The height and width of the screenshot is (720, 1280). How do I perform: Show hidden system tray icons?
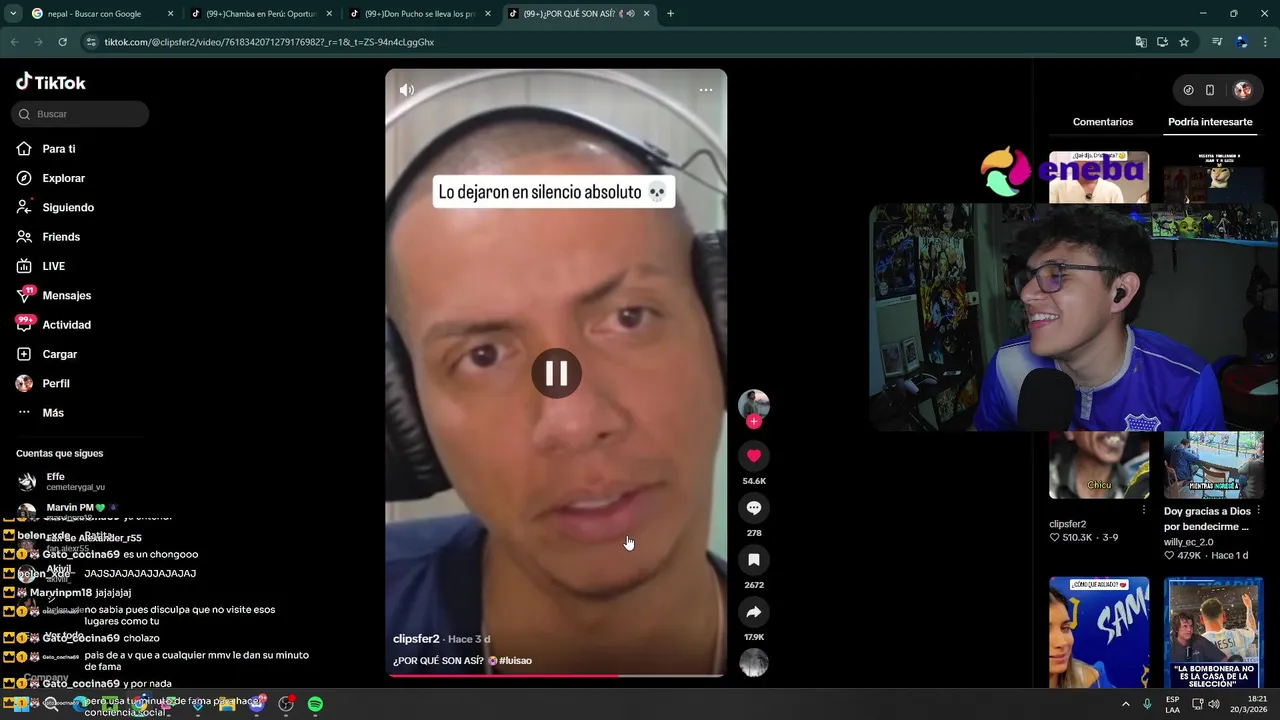[1126, 704]
